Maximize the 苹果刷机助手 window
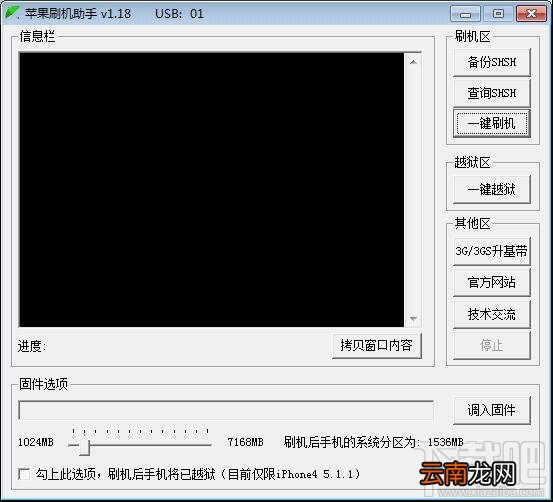Viewport: 553px width, 502px height. pyautogui.click(x=498, y=14)
